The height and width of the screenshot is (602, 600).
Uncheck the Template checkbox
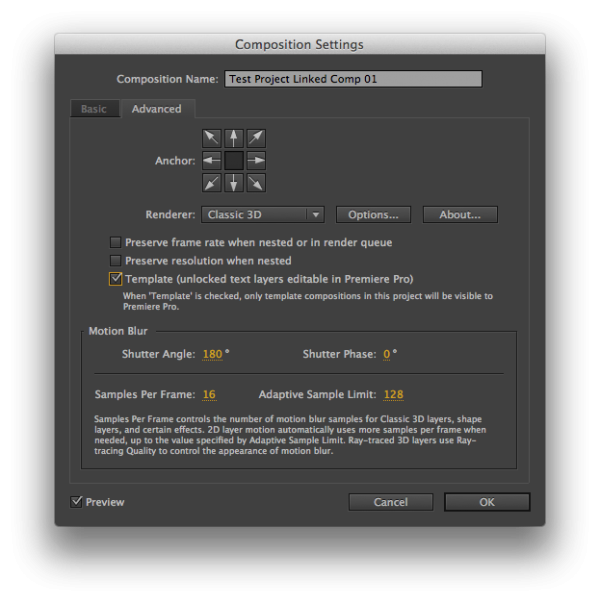116,279
